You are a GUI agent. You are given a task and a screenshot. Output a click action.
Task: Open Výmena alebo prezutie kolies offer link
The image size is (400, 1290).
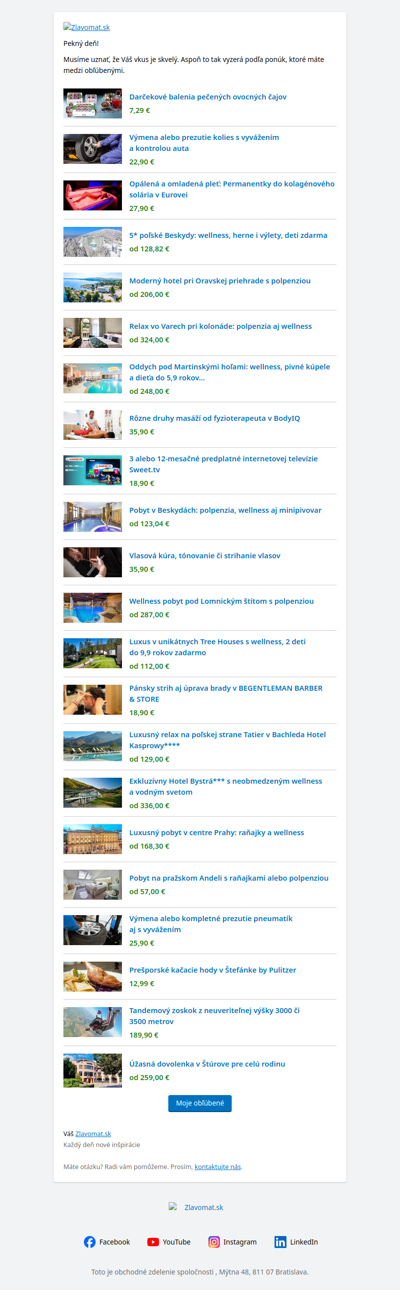point(204,142)
